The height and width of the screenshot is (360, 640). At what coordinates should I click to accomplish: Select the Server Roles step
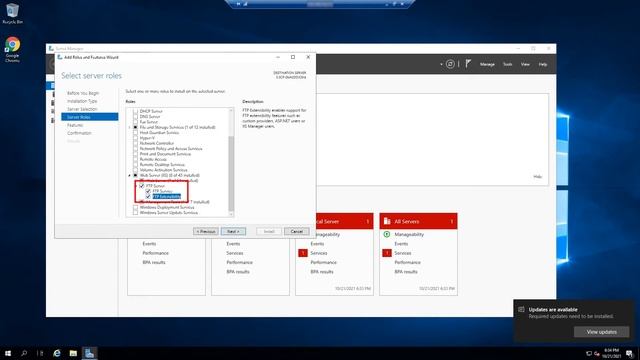click(x=89, y=117)
